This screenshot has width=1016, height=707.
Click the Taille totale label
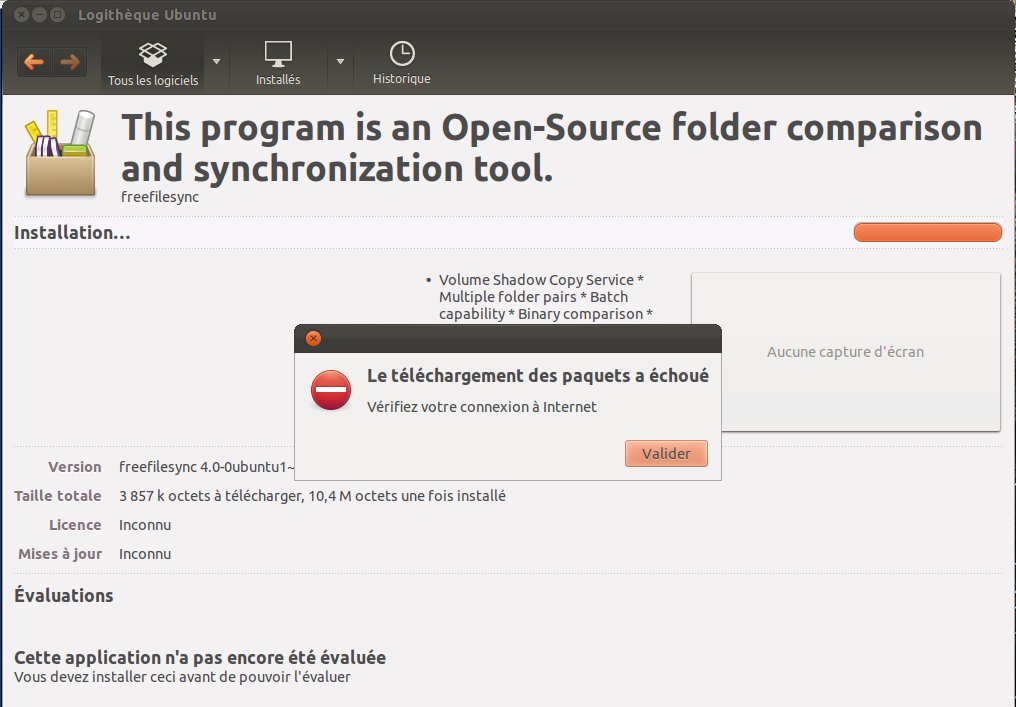pyautogui.click(x=58, y=496)
